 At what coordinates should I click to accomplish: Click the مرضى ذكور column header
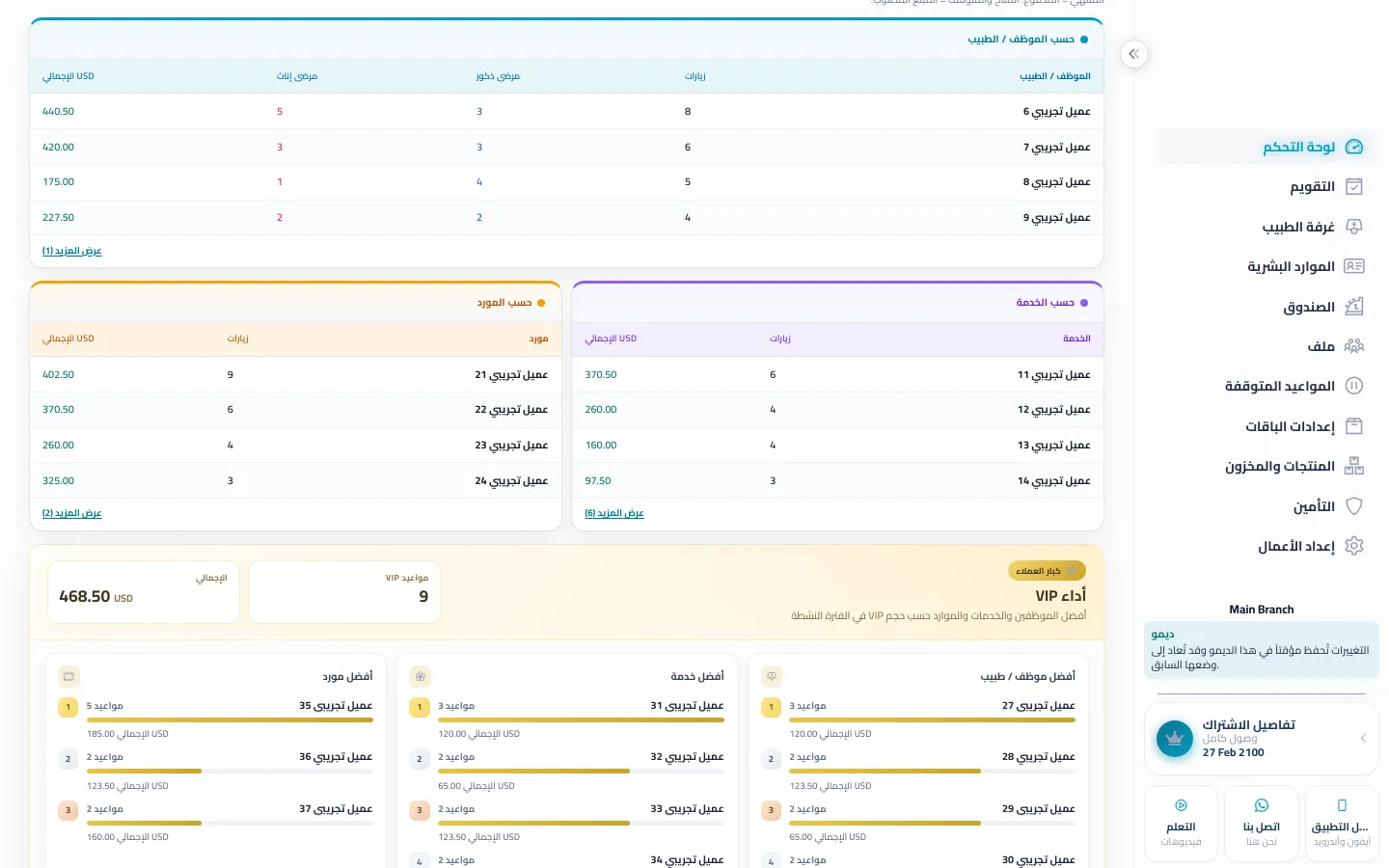[498, 76]
